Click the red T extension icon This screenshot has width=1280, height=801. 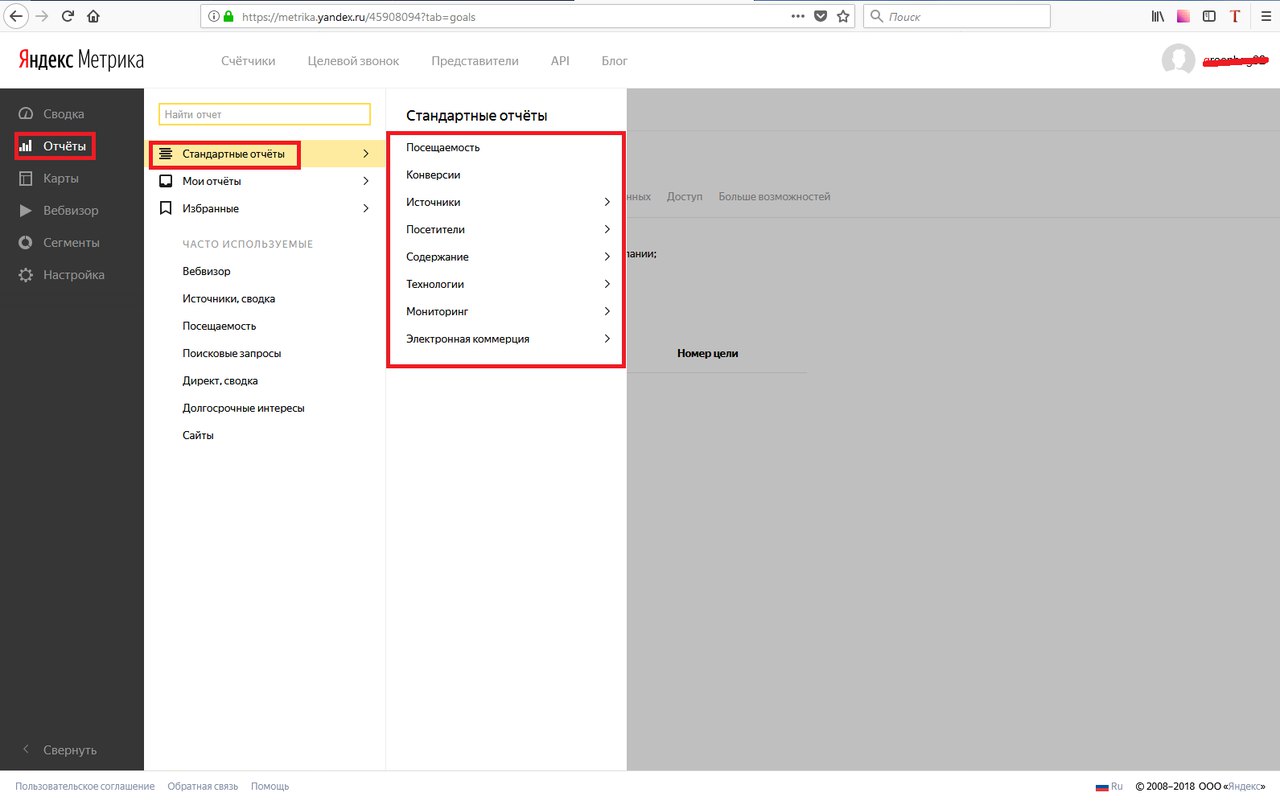click(x=1235, y=16)
